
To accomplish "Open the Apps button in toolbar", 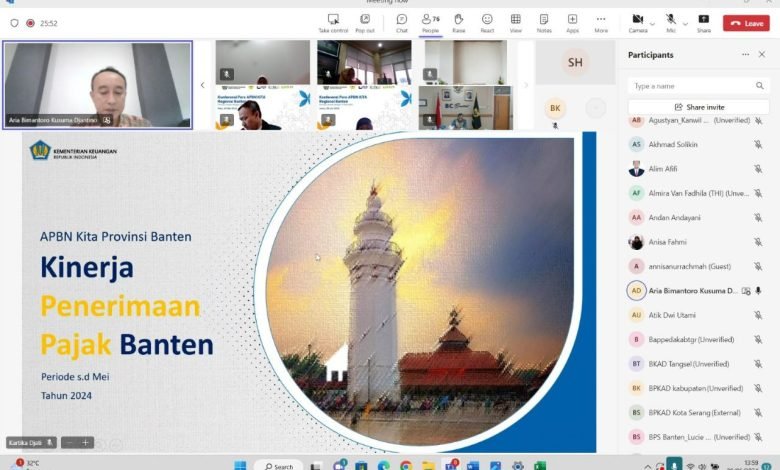I will point(572,22).
